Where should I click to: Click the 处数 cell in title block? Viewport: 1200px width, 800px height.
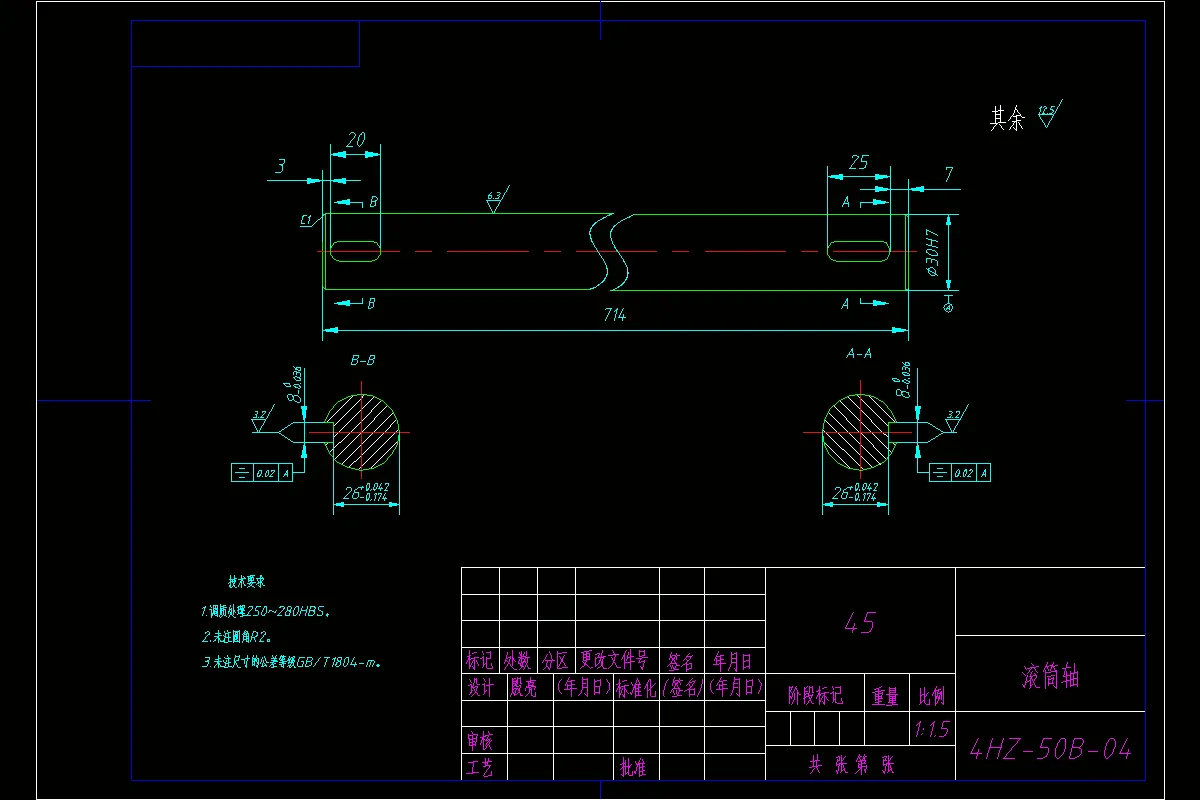click(x=517, y=661)
